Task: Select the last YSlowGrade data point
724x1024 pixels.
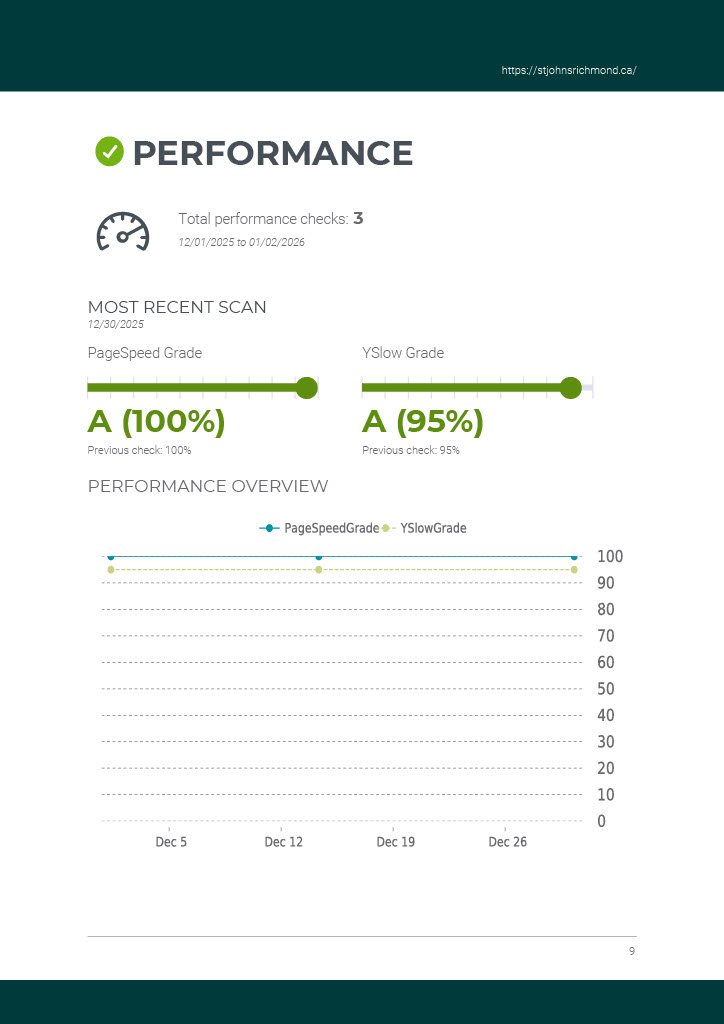Action: click(574, 570)
